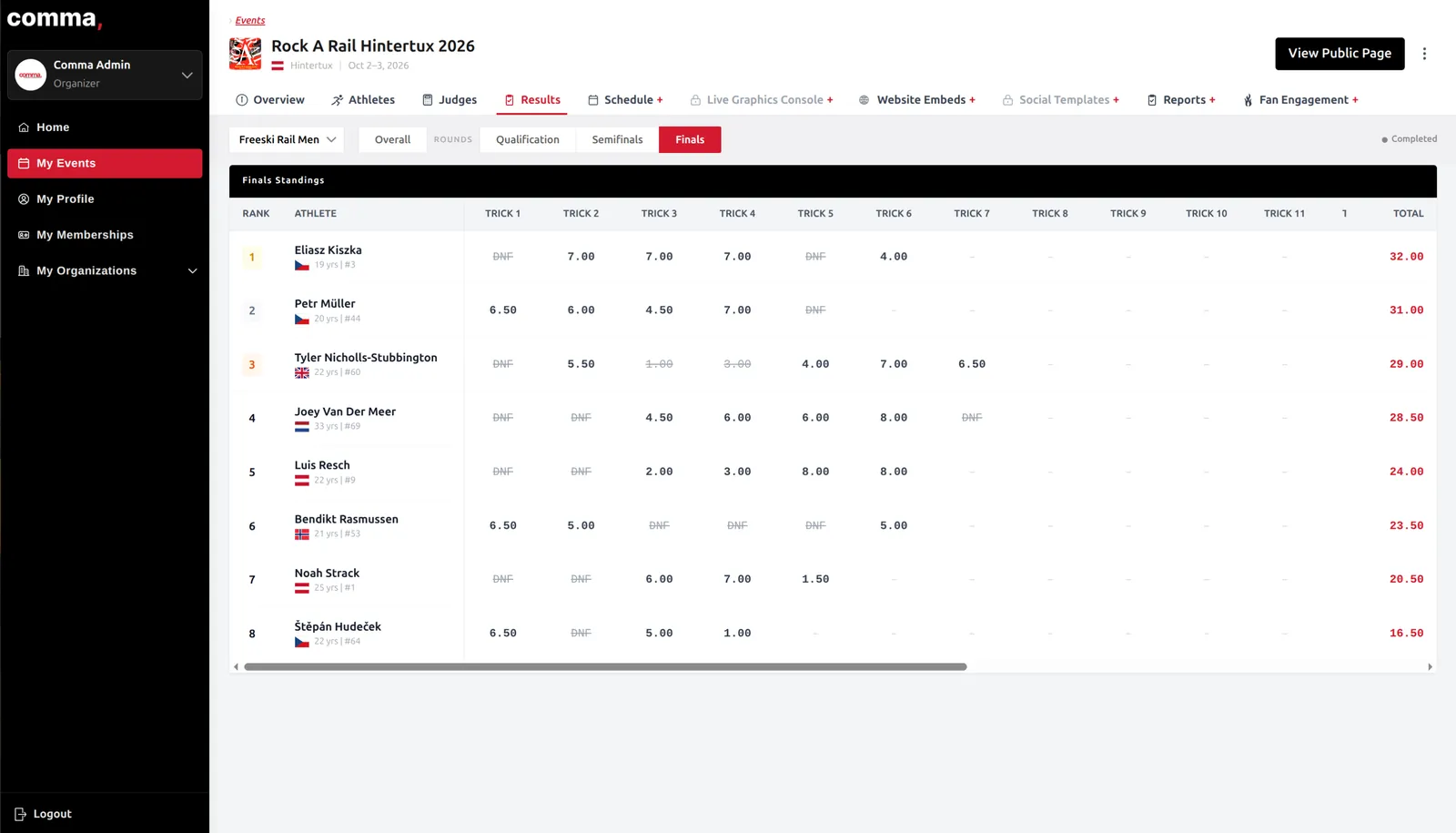Open the Freeski Rail Men category dropdown
1456x833 pixels.
(x=287, y=139)
